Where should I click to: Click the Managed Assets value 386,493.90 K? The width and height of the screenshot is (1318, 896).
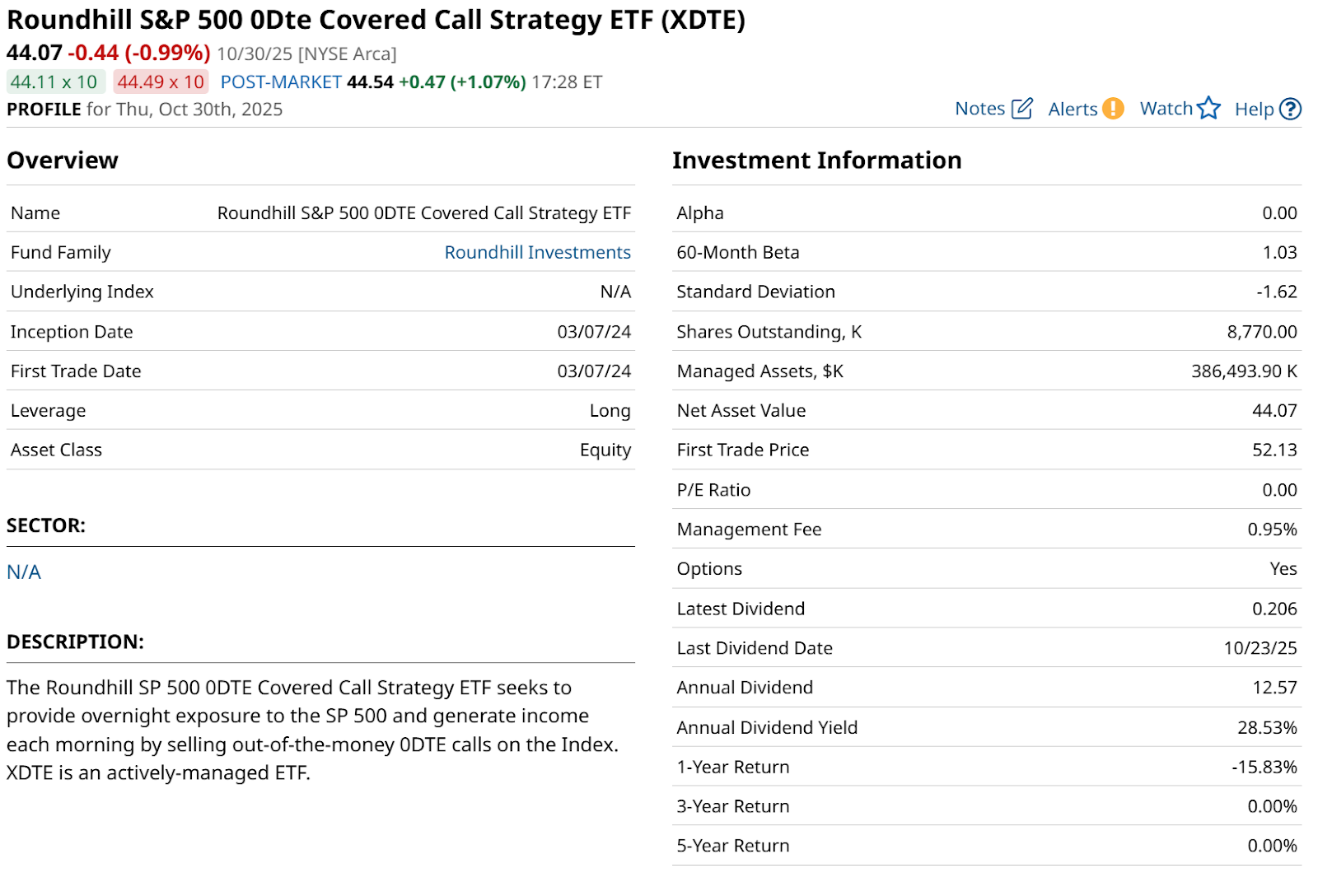[x=1244, y=371]
